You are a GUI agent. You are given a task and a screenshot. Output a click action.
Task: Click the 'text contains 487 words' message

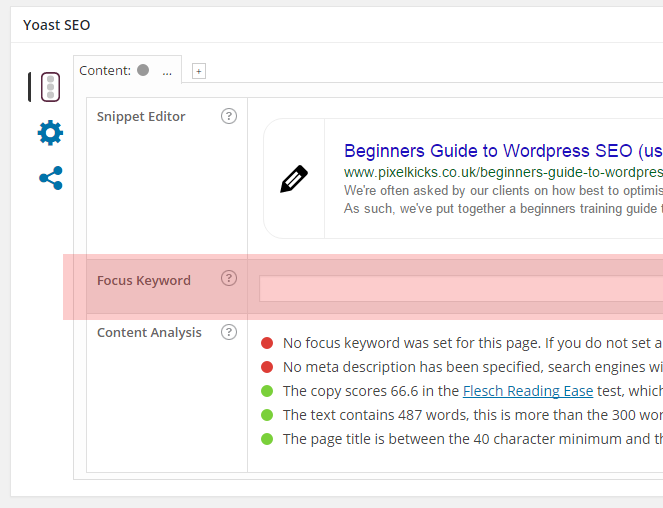coord(473,415)
